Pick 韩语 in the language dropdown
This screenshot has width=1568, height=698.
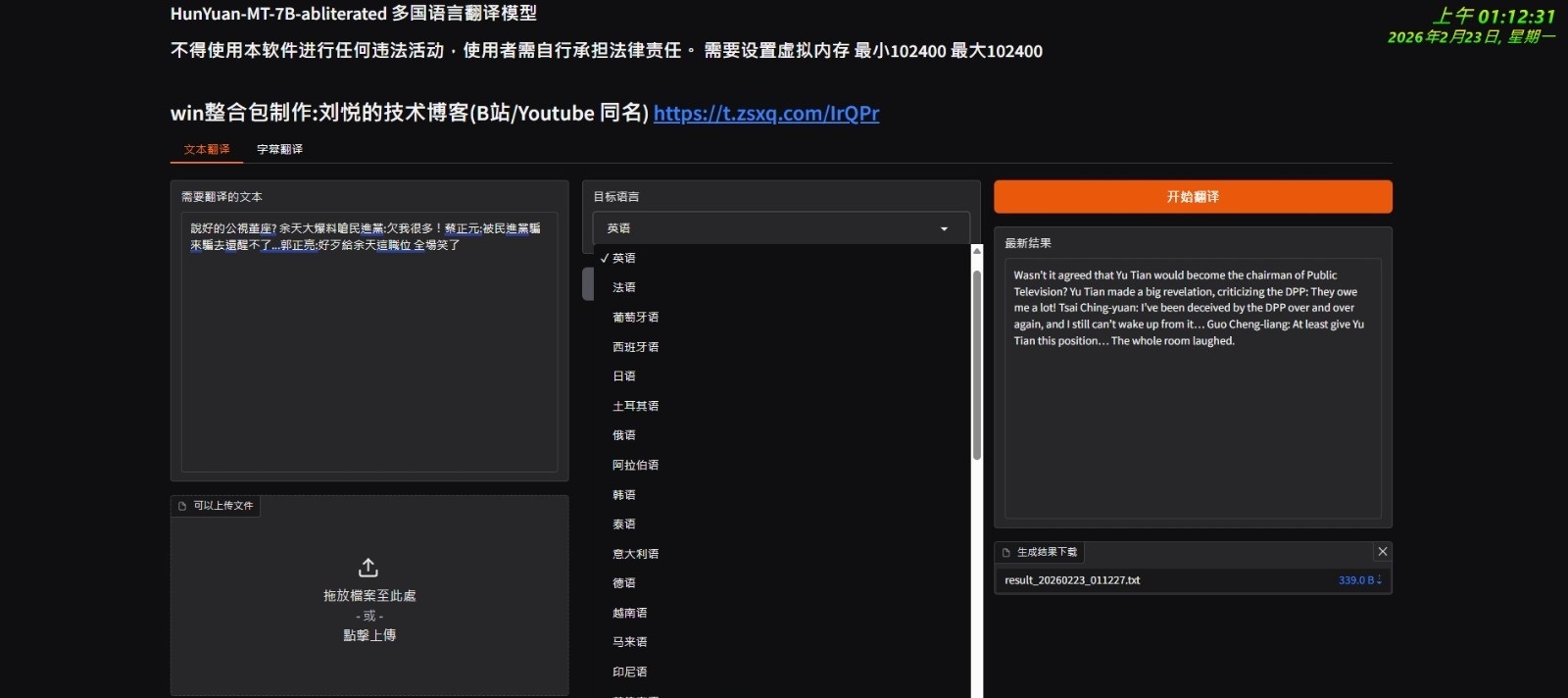(624, 495)
